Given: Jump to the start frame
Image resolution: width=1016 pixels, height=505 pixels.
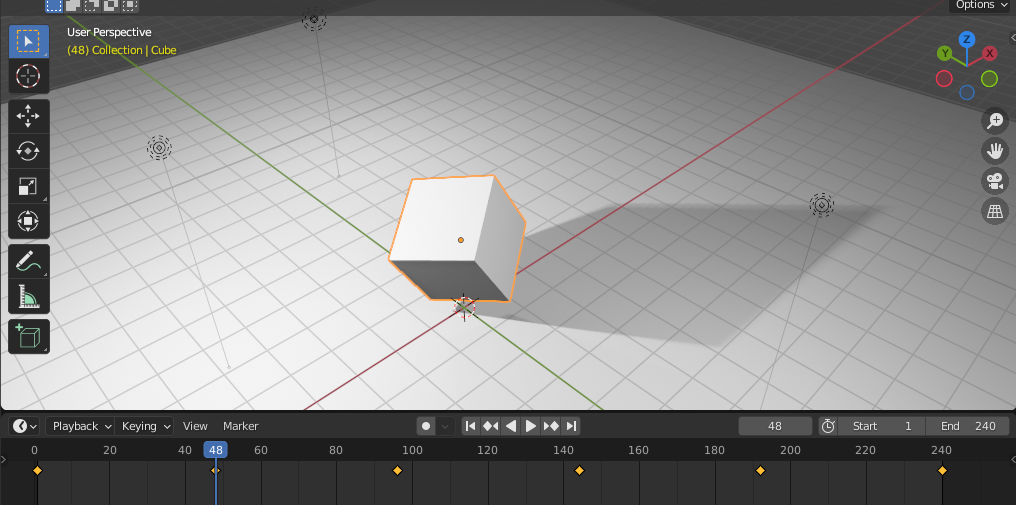Looking at the screenshot, I should 471,426.
